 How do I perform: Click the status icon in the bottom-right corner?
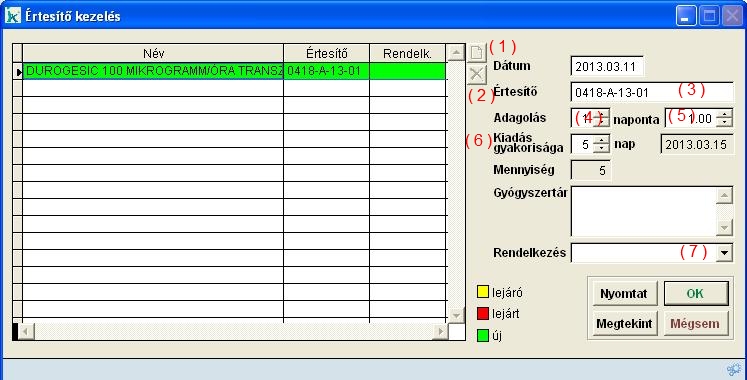point(734,370)
